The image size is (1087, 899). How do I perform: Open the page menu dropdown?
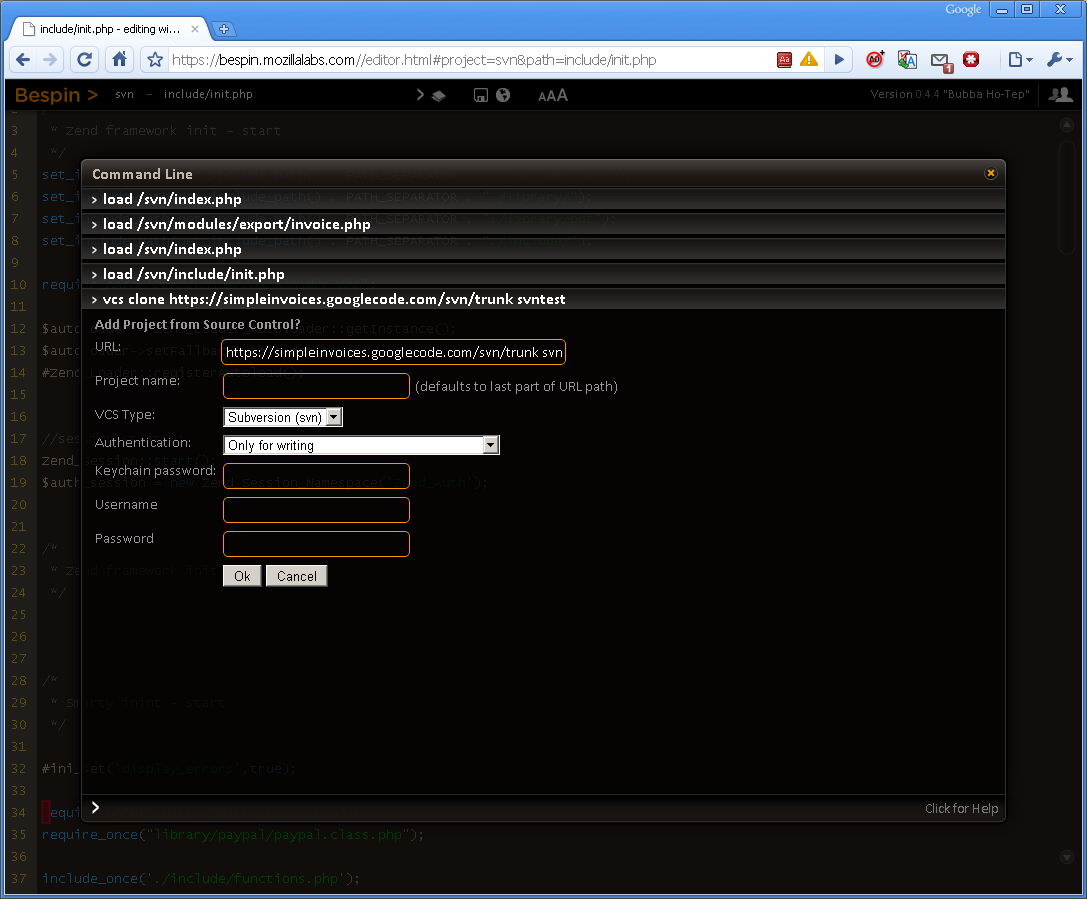pyautogui.click(x=1020, y=60)
